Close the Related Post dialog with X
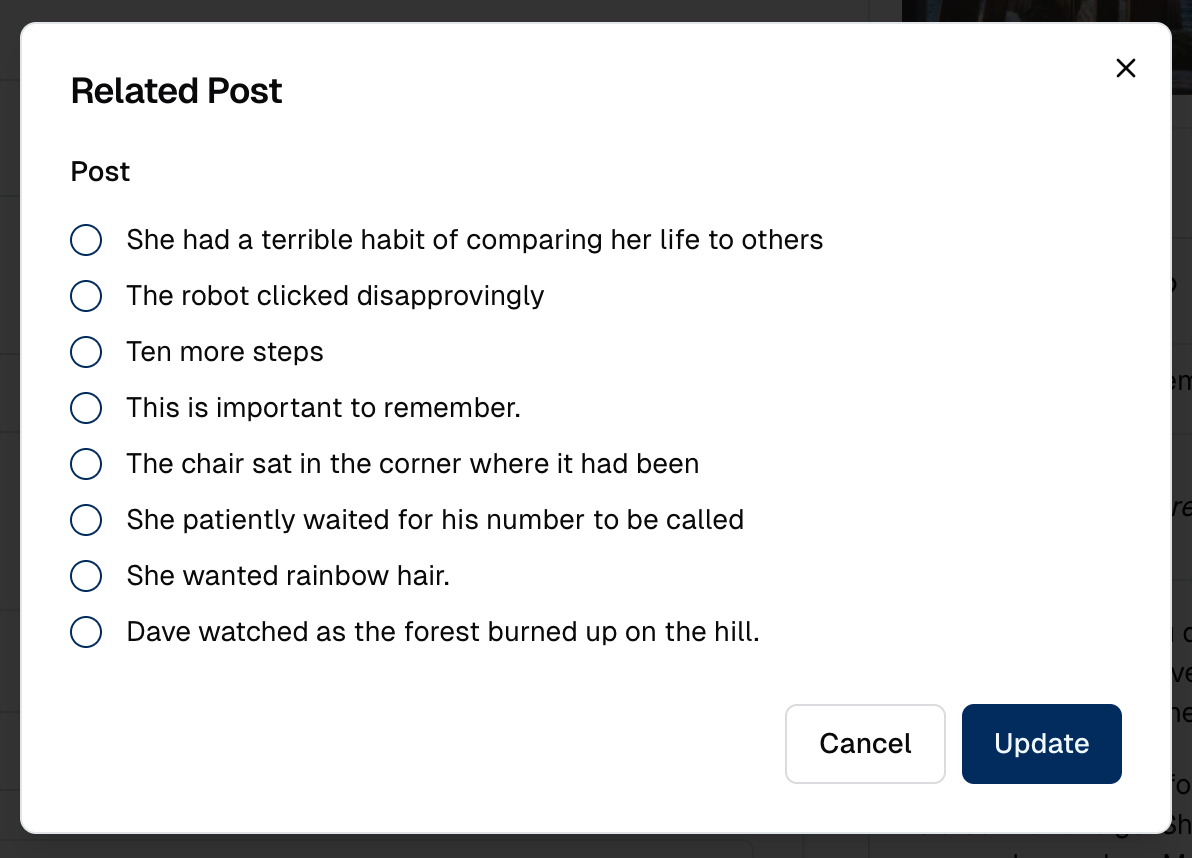The width and height of the screenshot is (1192, 858). (x=1126, y=68)
